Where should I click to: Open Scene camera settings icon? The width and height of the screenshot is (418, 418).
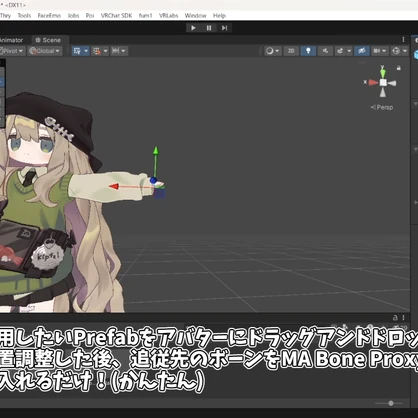(x=377, y=51)
